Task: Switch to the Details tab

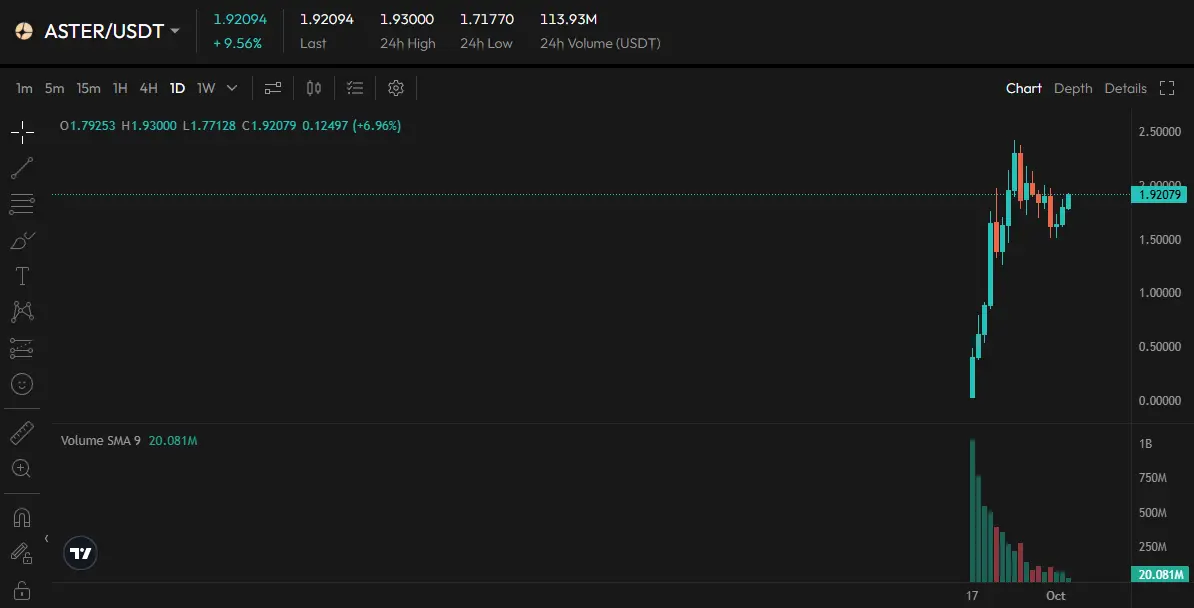Action: (x=1125, y=88)
